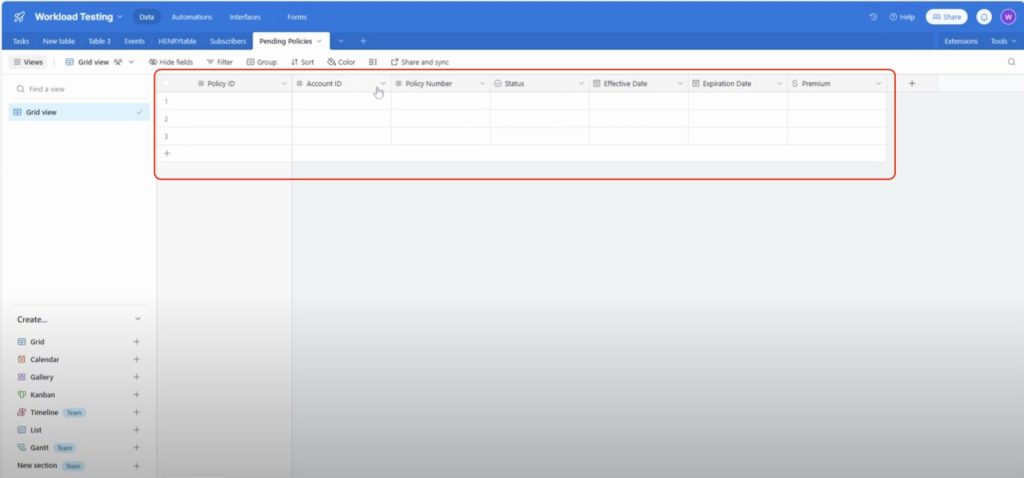The width and height of the screenshot is (1024, 478).
Task: Select Grid view in the sidebar list
Action: tap(79, 112)
